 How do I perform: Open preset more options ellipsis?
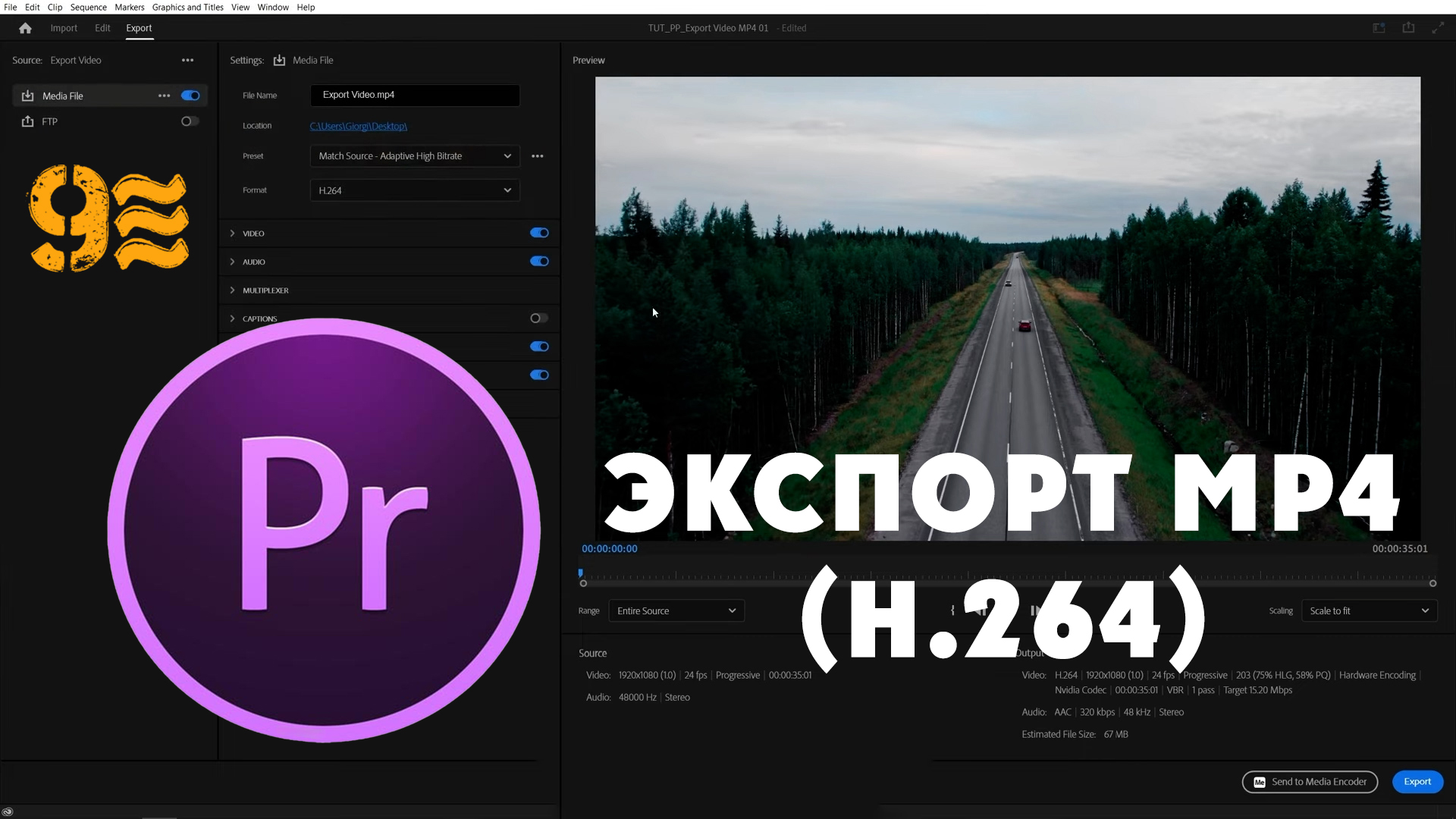tap(538, 156)
